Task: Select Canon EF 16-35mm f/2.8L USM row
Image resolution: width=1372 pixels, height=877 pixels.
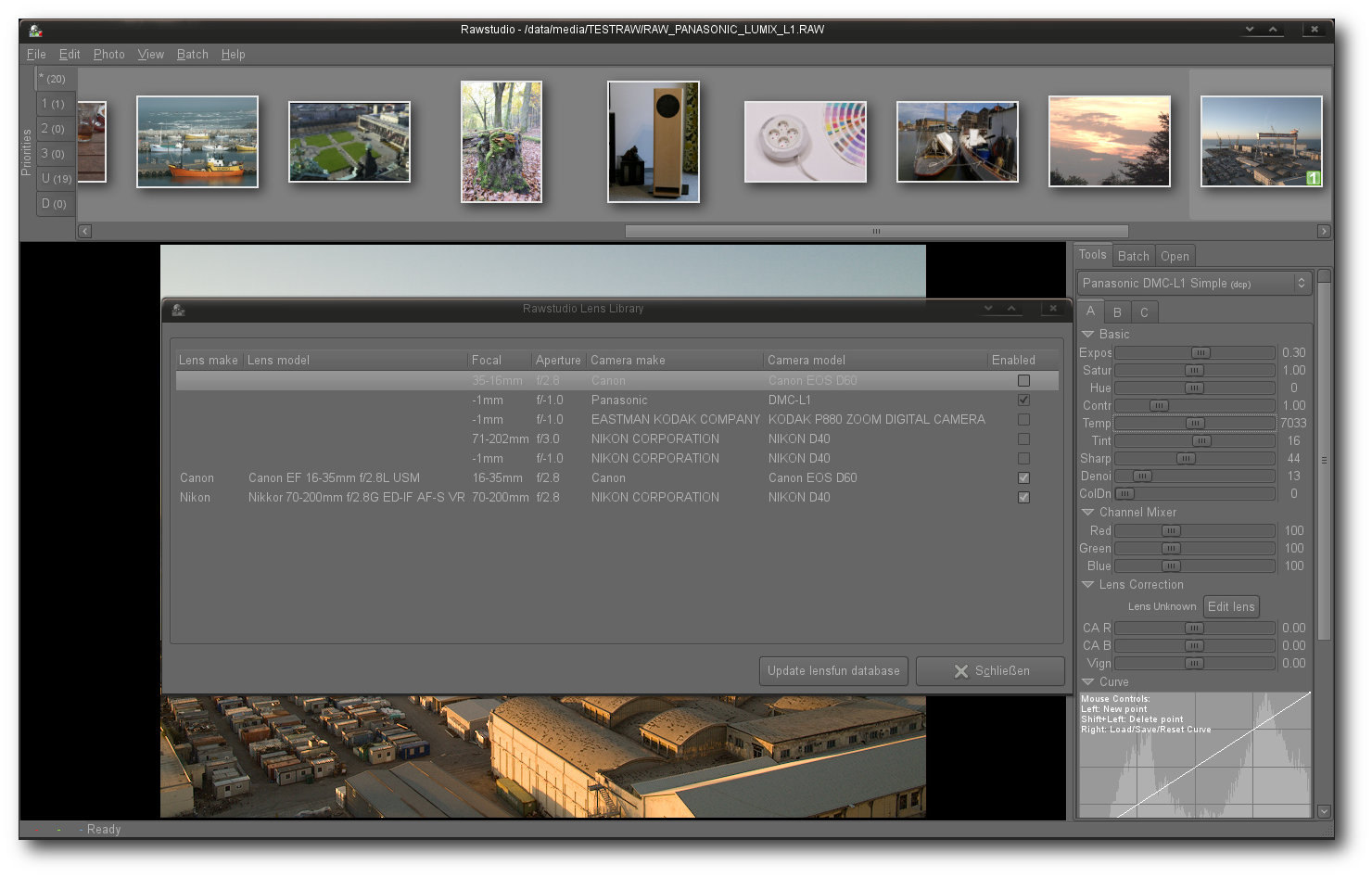Action: (x=617, y=477)
